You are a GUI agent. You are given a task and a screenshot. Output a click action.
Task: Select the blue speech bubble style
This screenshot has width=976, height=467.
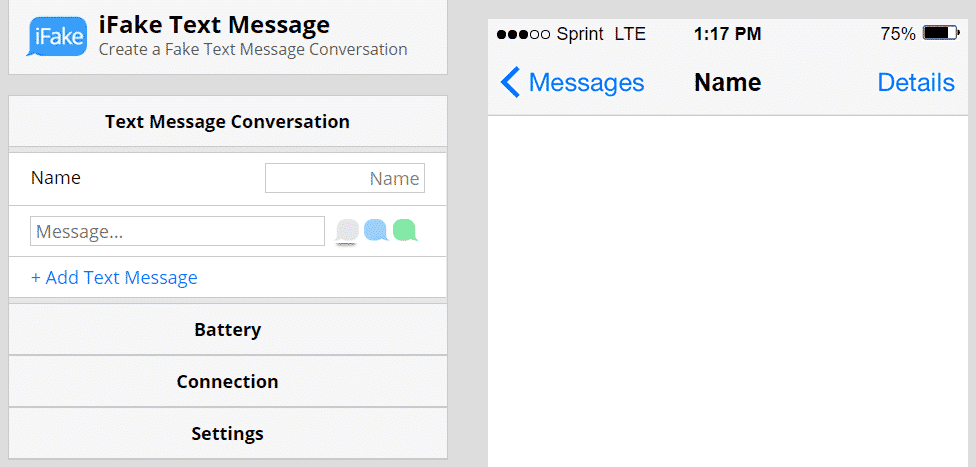[376, 231]
